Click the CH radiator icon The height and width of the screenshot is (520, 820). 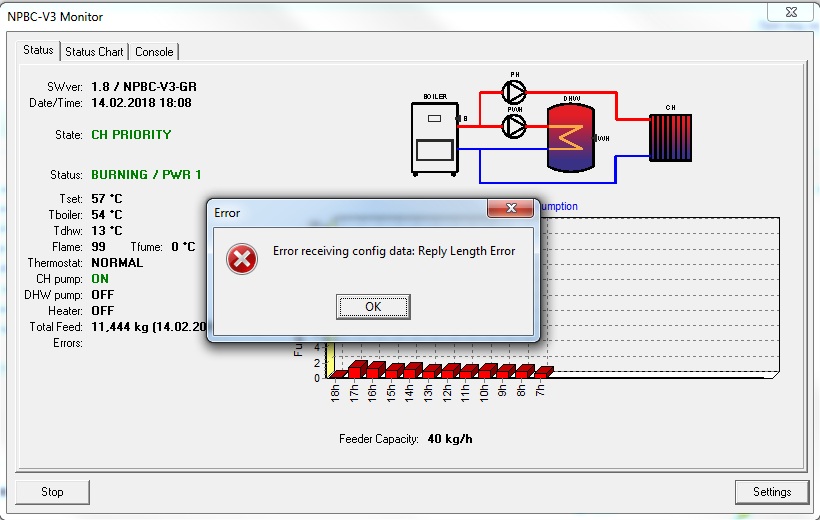point(669,136)
